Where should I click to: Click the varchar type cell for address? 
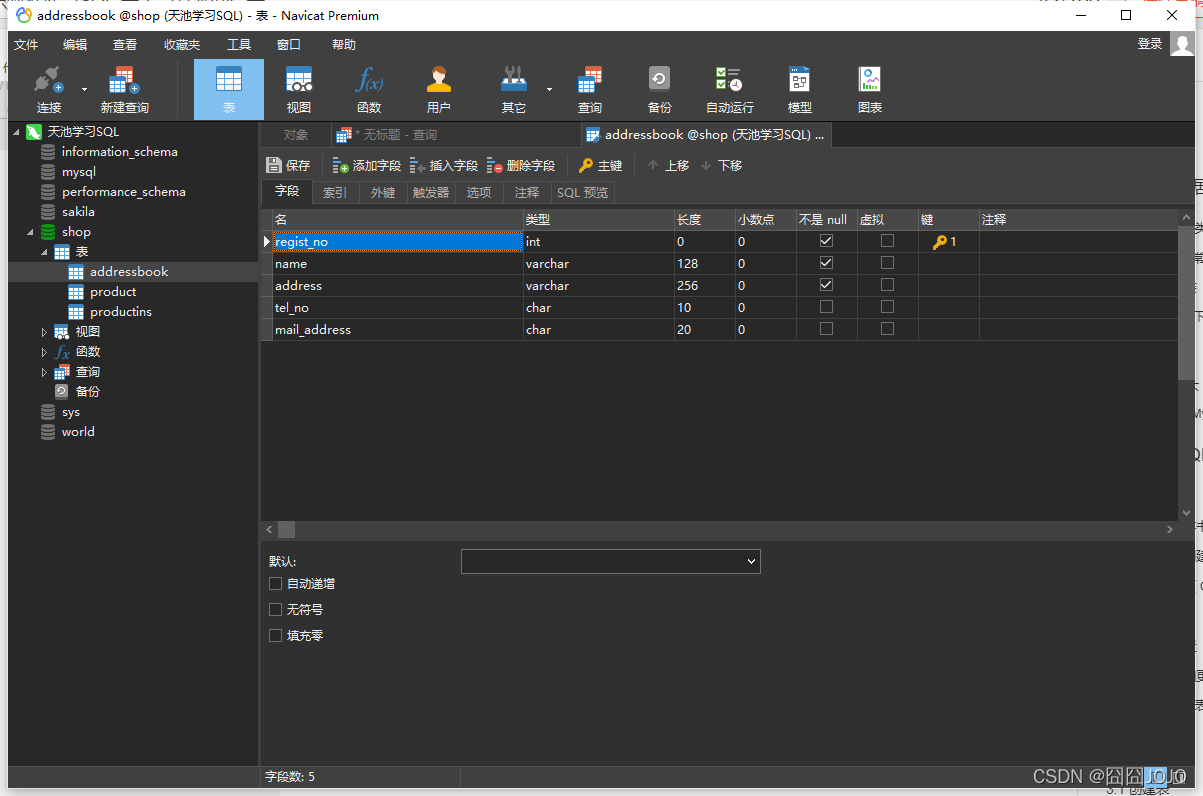pyautogui.click(x=598, y=285)
